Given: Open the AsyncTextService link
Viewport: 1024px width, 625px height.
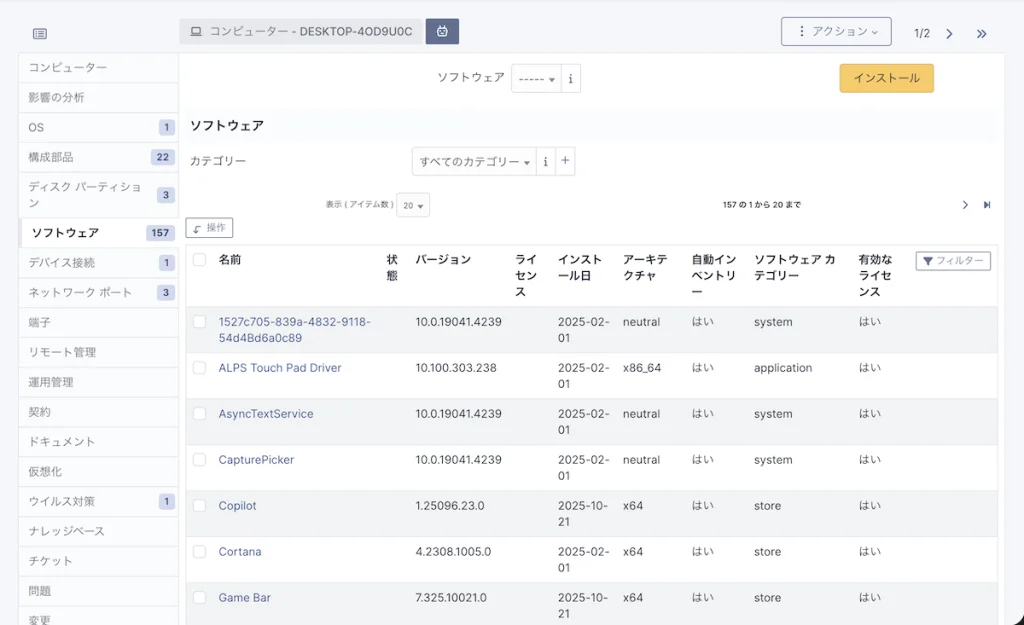Looking at the screenshot, I should pyautogui.click(x=266, y=413).
